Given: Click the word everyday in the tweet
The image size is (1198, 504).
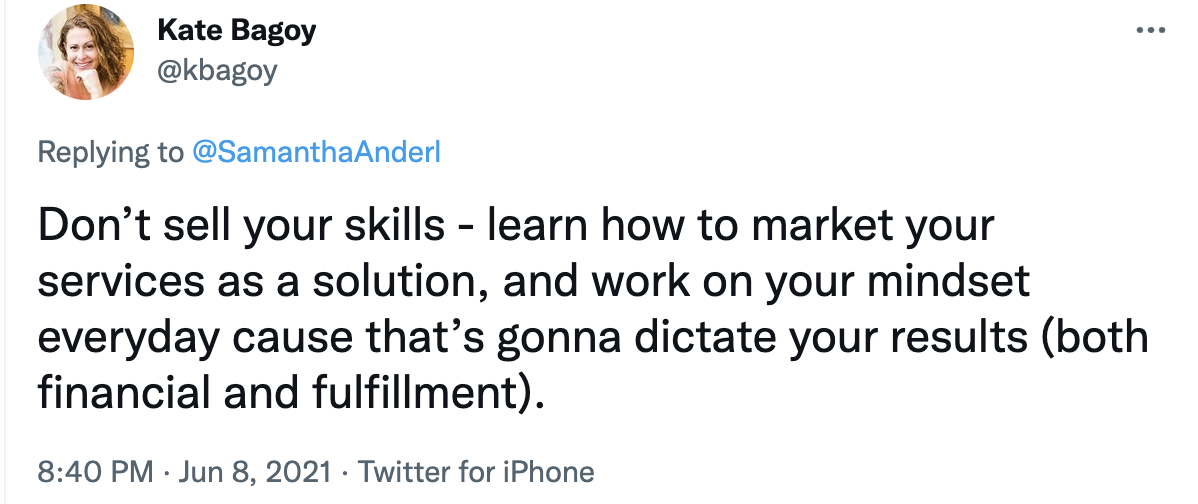Looking at the screenshot, I should click(129, 339).
